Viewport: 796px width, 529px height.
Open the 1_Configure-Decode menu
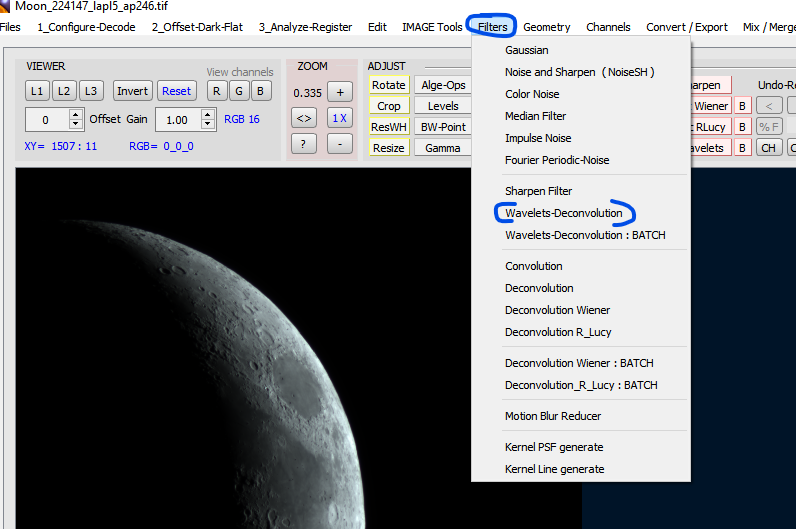(86, 27)
